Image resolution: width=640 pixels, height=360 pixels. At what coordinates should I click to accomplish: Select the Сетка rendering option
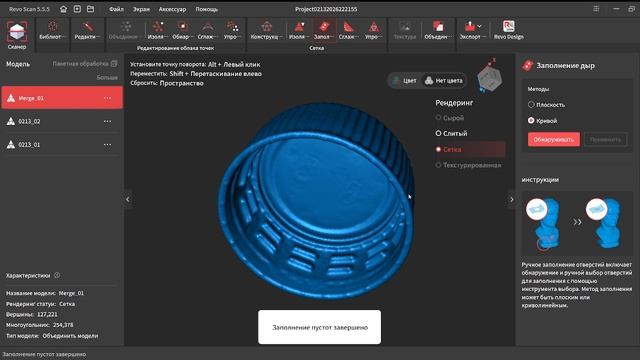click(470, 149)
